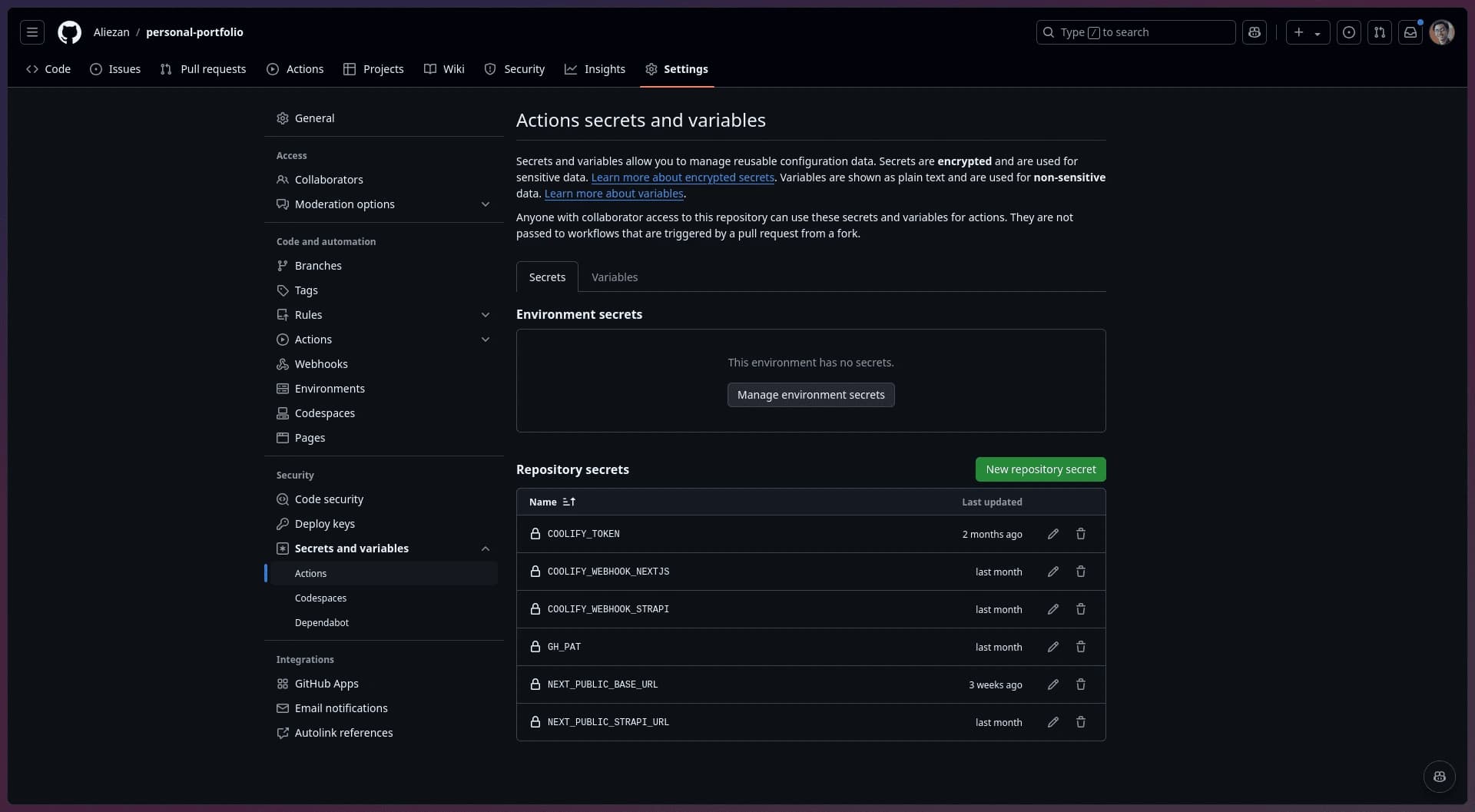Open GitHub Apps settings
1475x812 pixels.
coord(384,684)
